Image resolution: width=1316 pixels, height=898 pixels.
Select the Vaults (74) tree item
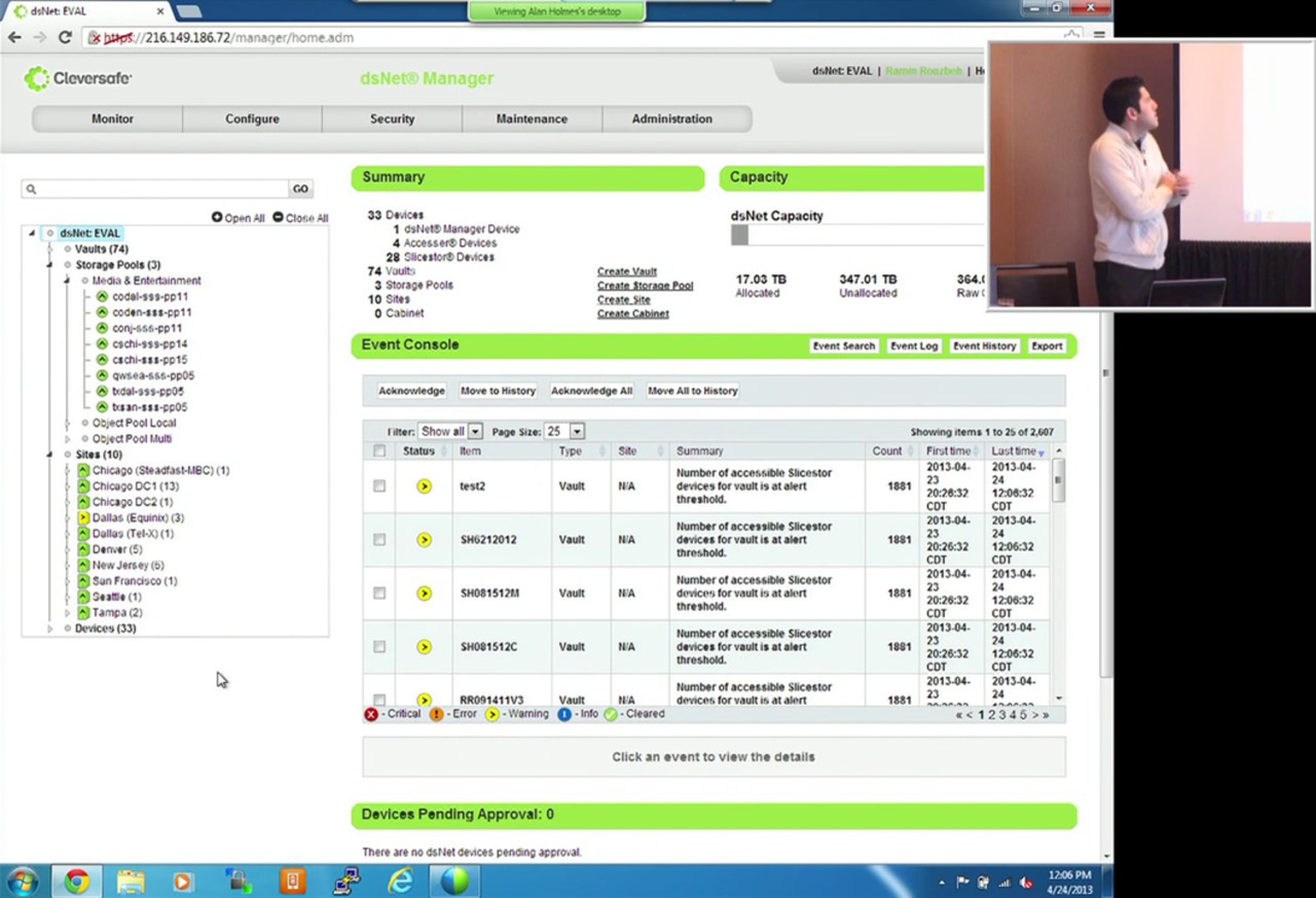pos(102,248)
